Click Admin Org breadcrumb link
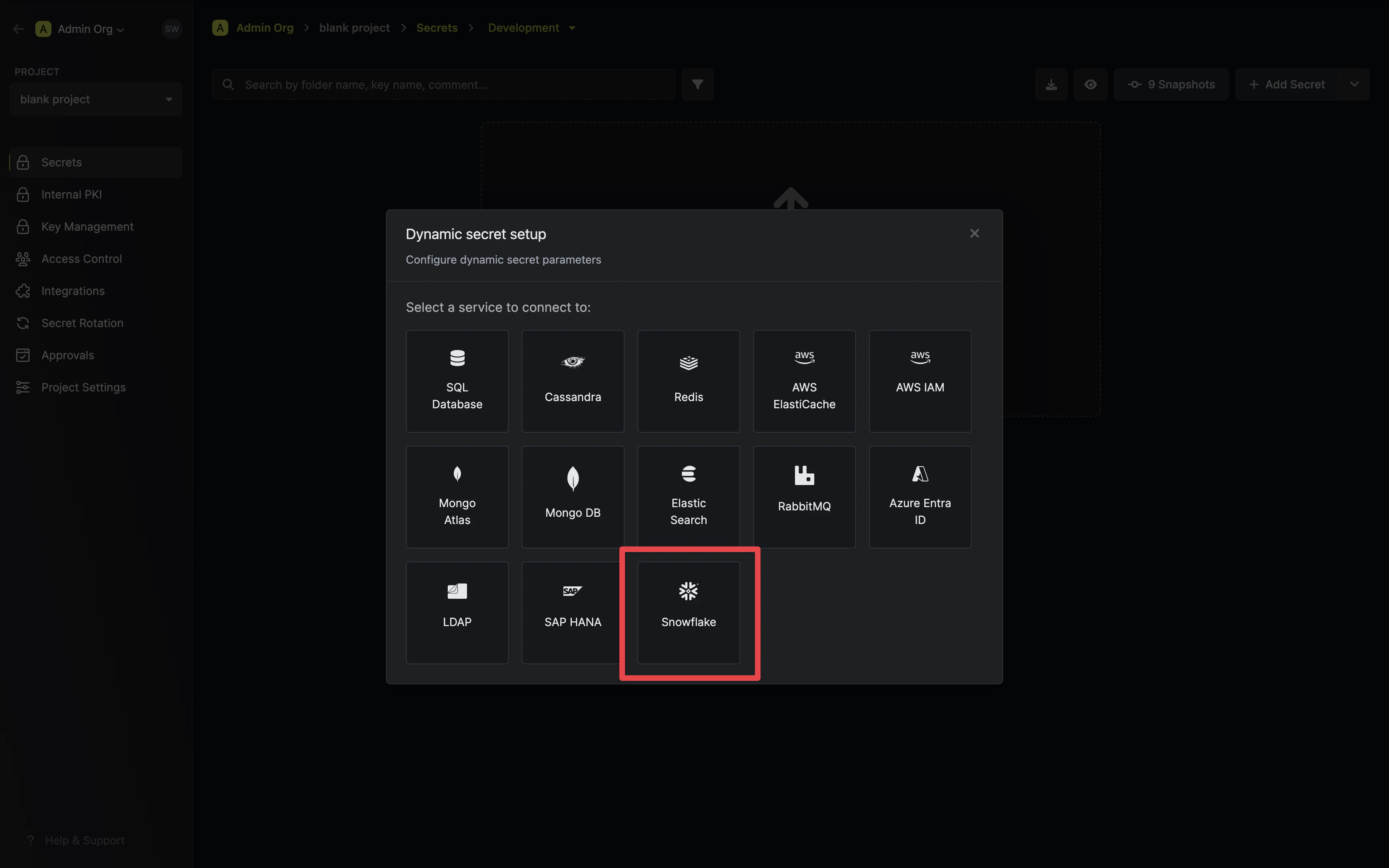This screenshot has height=868, width=1389. click(264, 28)
